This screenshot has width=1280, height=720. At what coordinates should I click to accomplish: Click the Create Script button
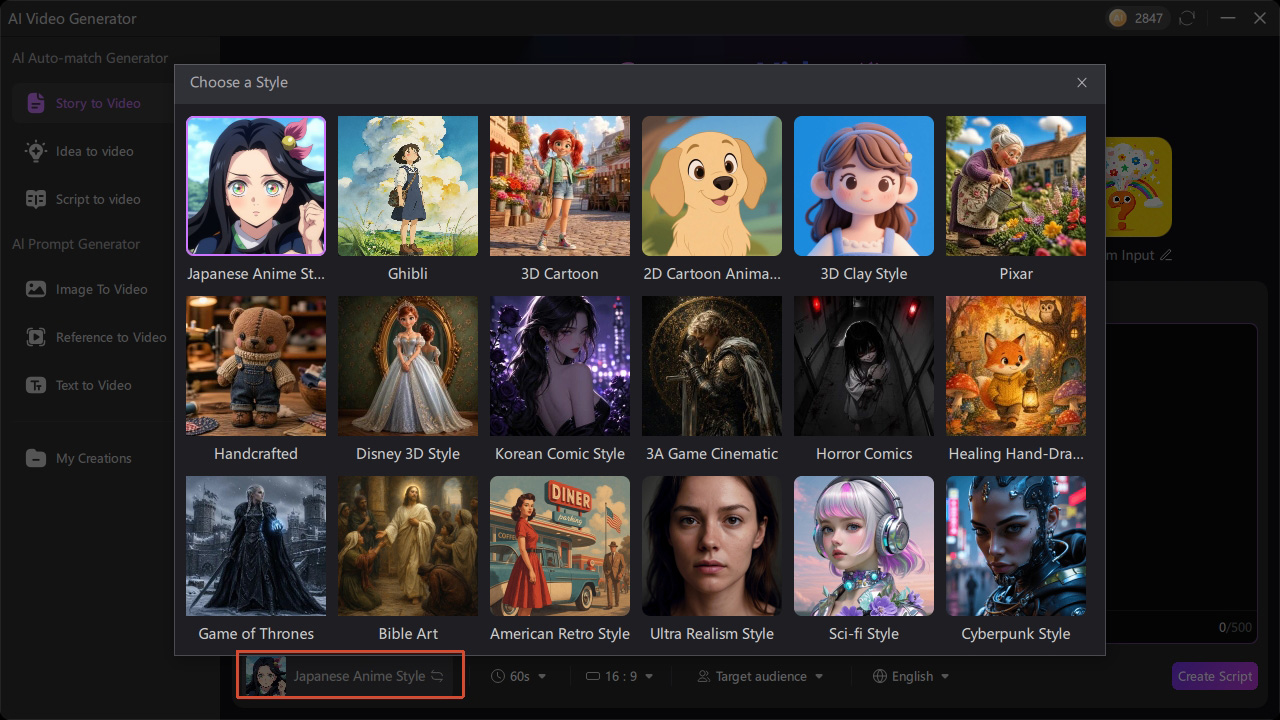click(x=1215, y=676)
